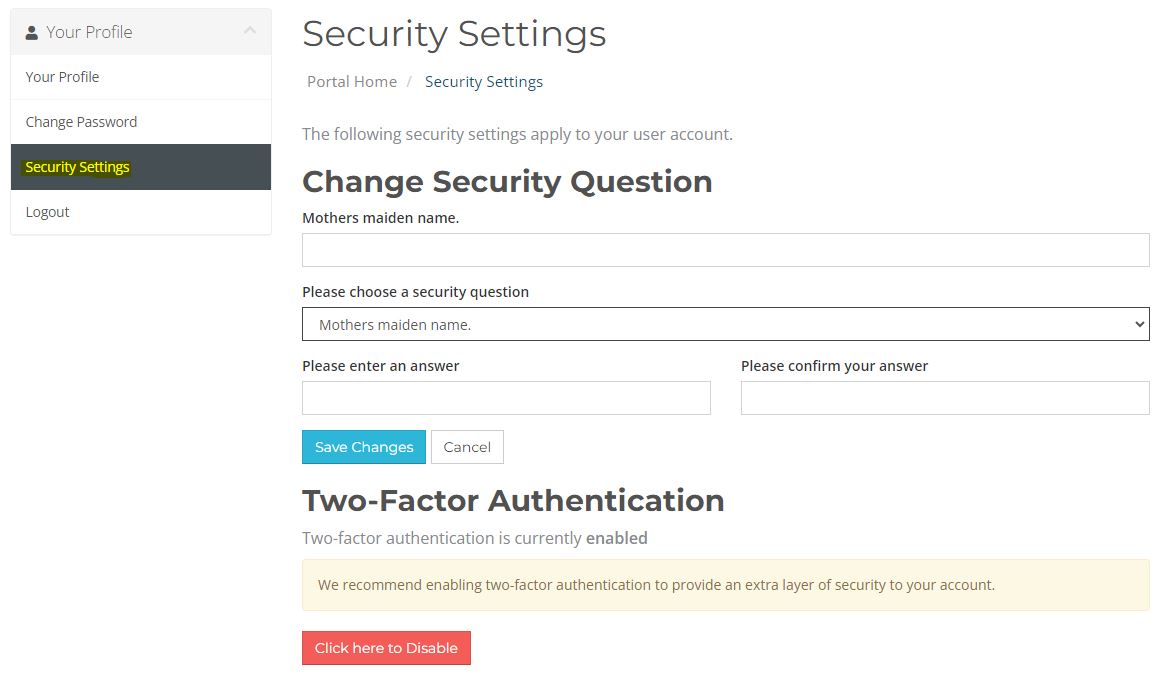This screenshot has width=1164, height=675.
Task: Click the Cancel button
Action: coord(467,447)
